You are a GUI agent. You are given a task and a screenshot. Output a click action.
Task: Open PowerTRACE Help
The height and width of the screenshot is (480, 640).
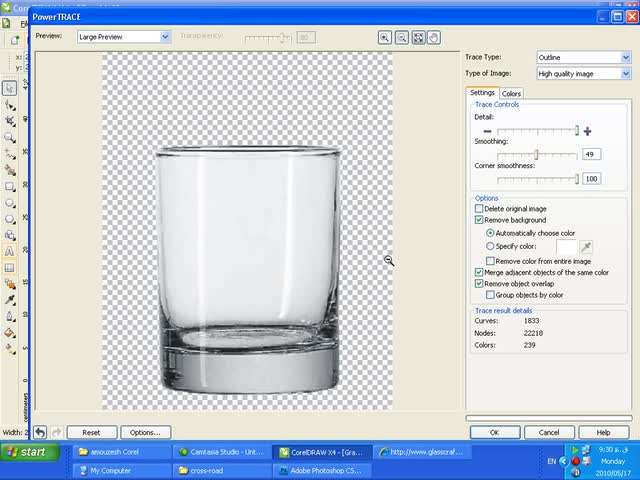tap(603, 432)
